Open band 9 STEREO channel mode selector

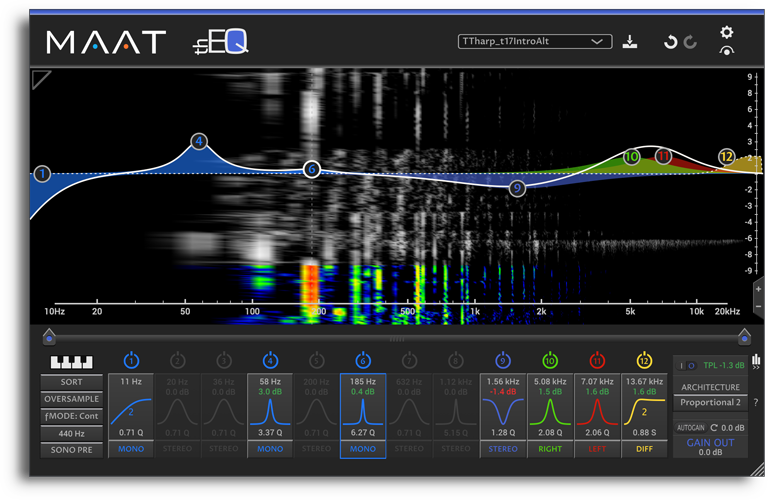[x=503, y=449]
